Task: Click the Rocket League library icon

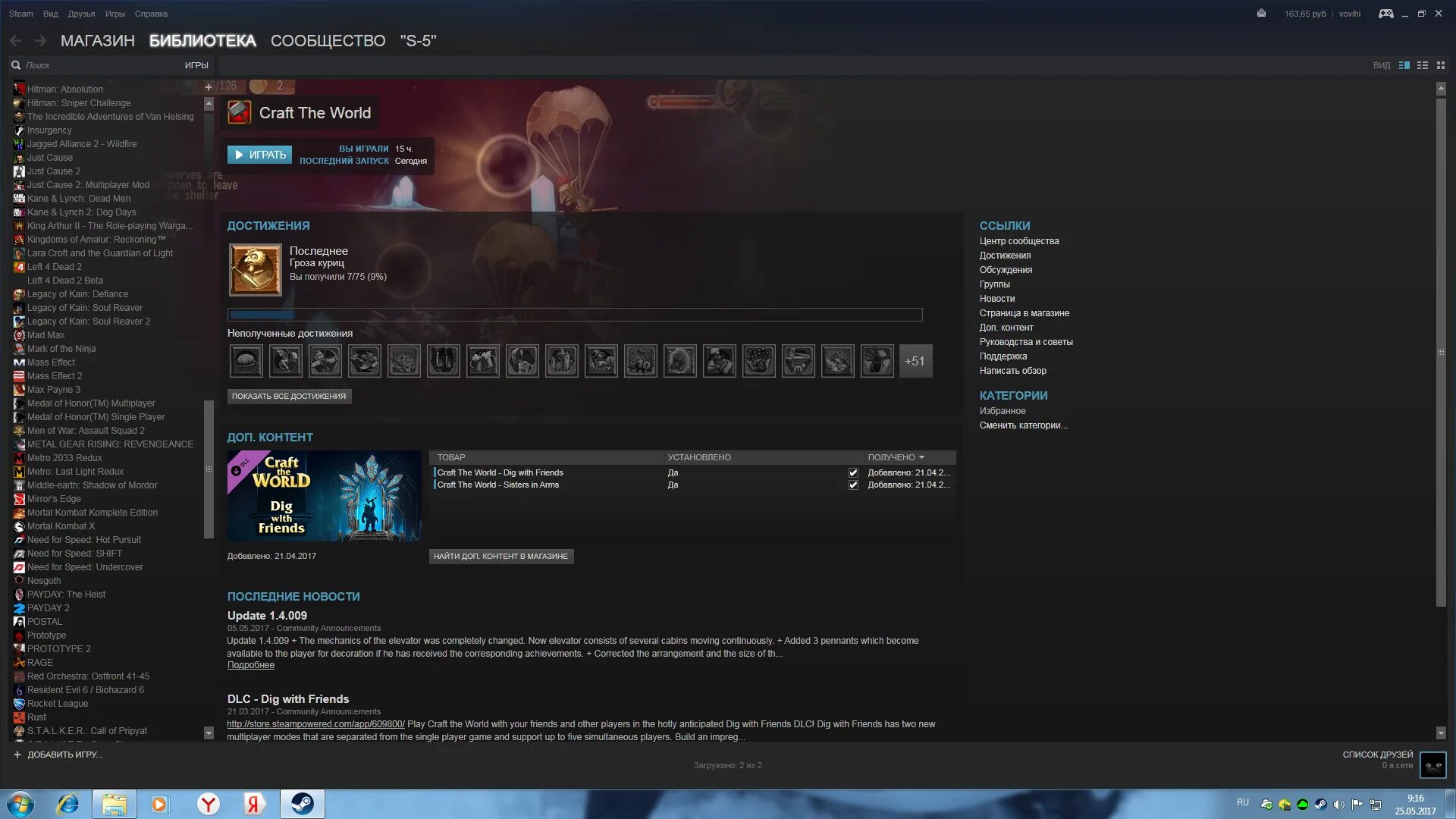Action: [19, 703]
